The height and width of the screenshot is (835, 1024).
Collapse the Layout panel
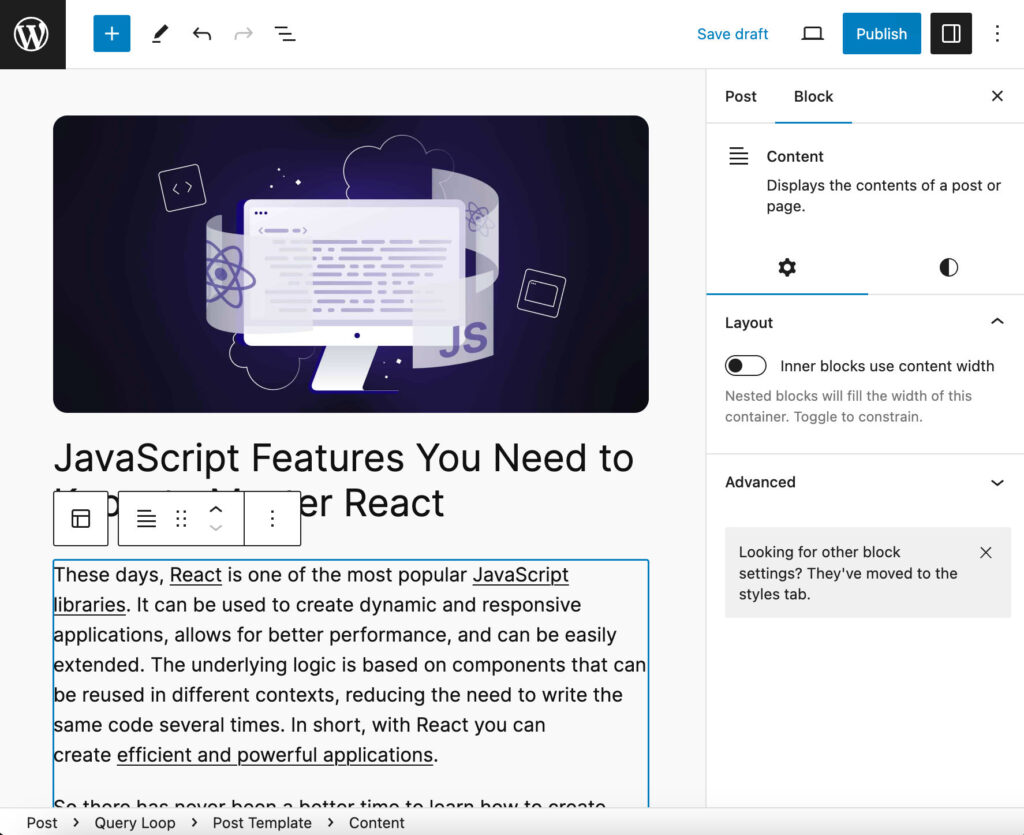point(996,322)
